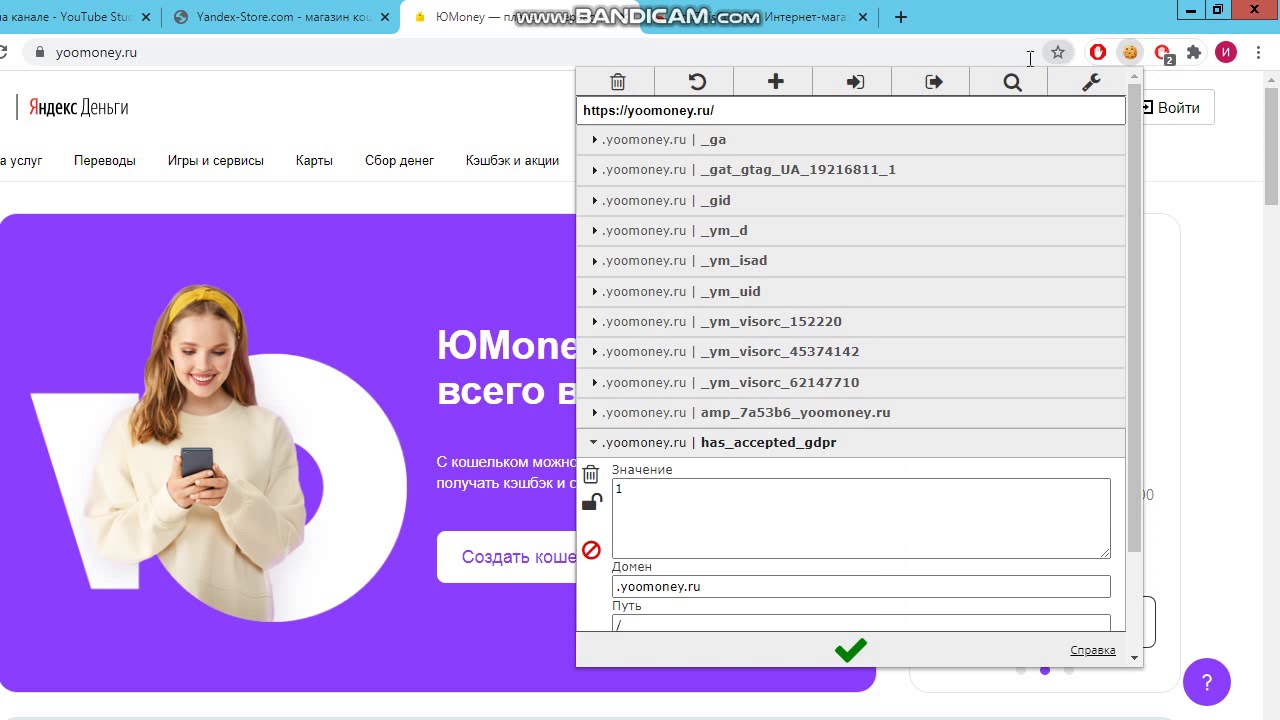Expand the amp_7a53b6_yoomoney.ru cookie
The height and width of the screenshot is (720, 1280).
pyautogui.click(x=851, y=413)
